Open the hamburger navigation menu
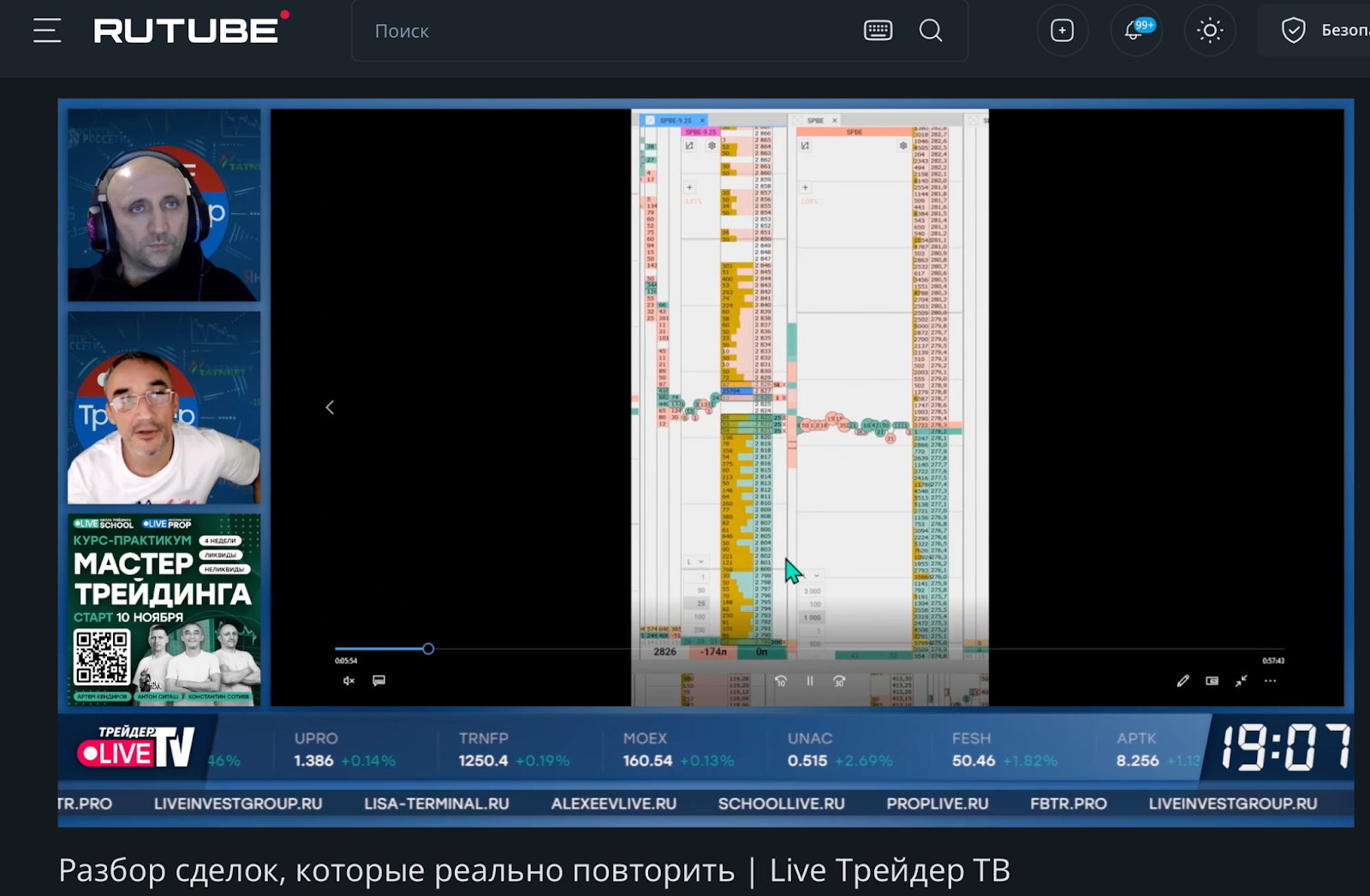1370x896 pixels. [x=47, y=31]
